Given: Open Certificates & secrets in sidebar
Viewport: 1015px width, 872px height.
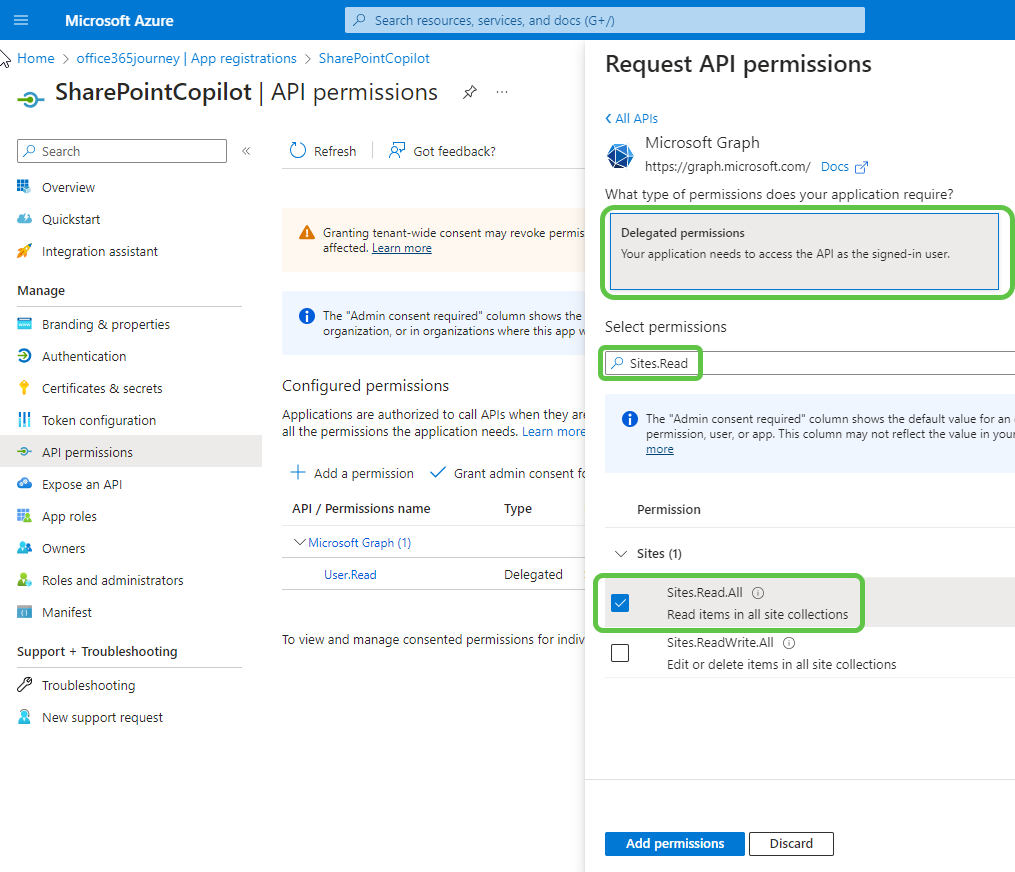Looking at the screenshot, I should 101,388.
